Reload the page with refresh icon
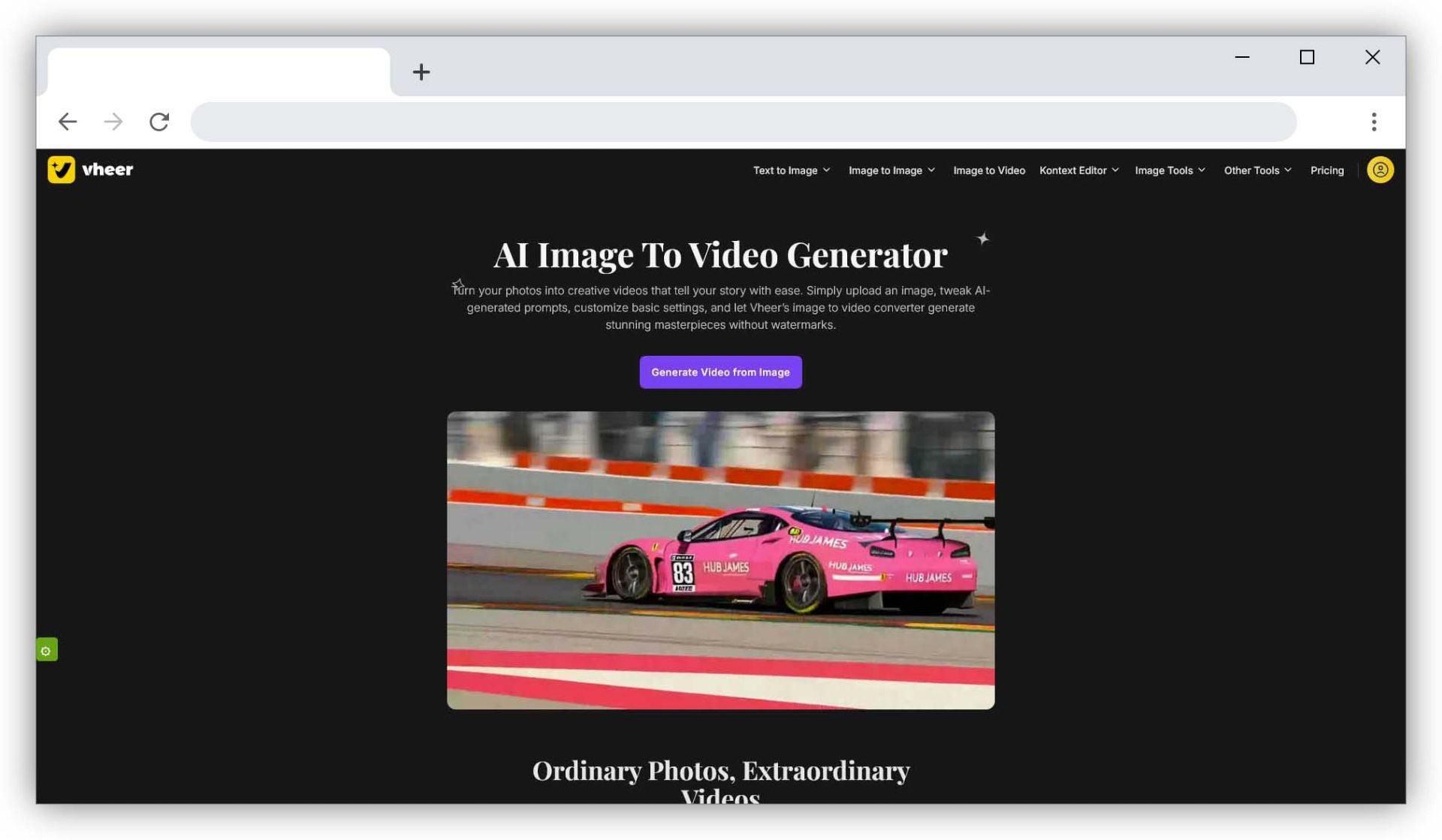 (159, 122)
